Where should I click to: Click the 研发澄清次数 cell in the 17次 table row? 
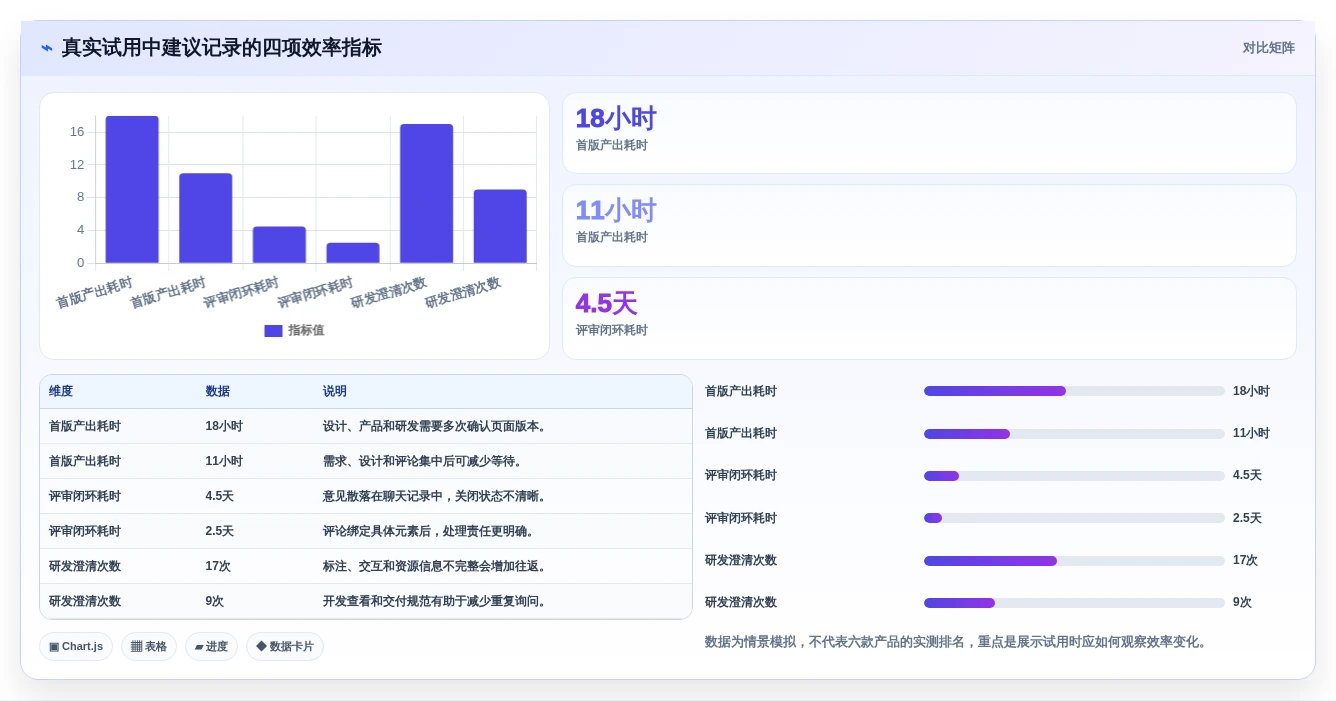point(85,566)
